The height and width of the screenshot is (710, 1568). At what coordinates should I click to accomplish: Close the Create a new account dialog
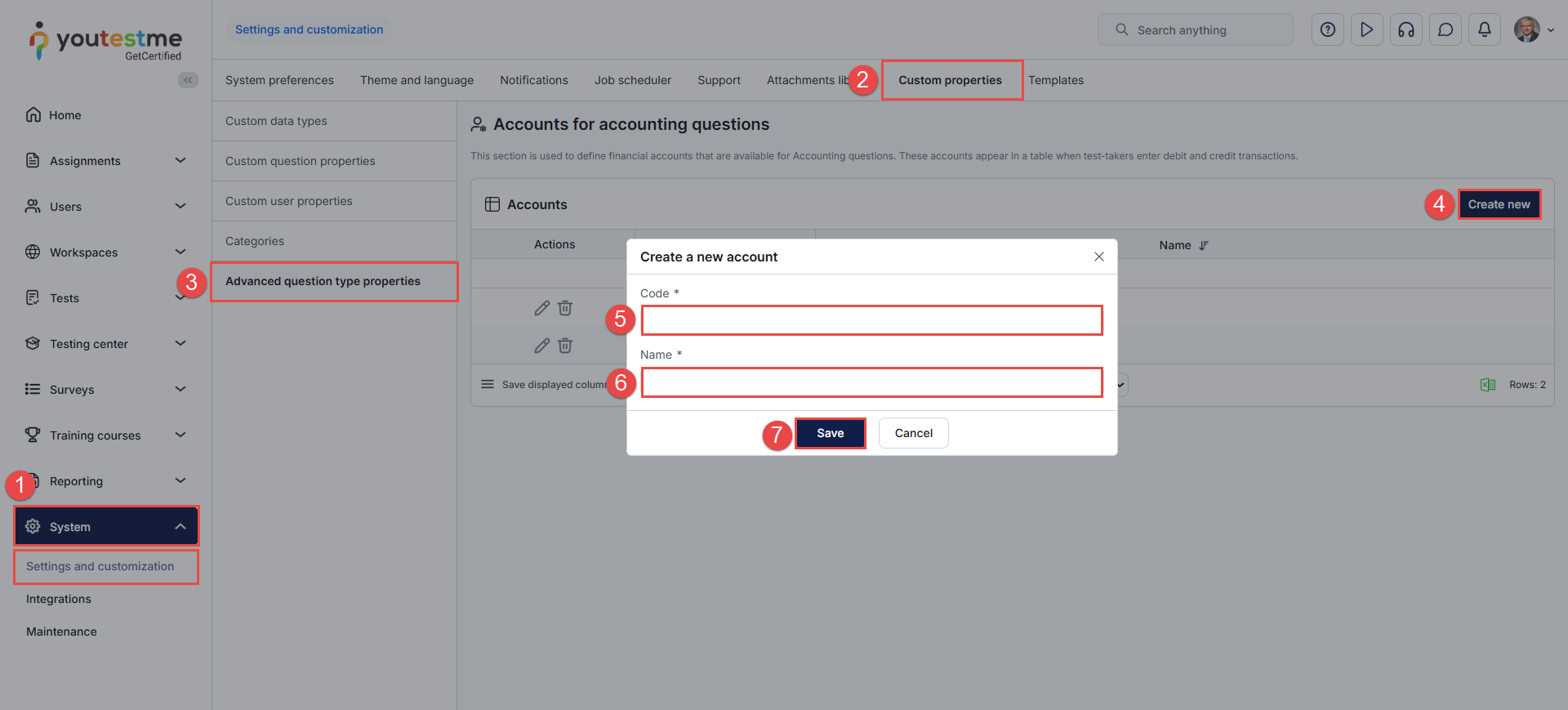point(1098,257)
